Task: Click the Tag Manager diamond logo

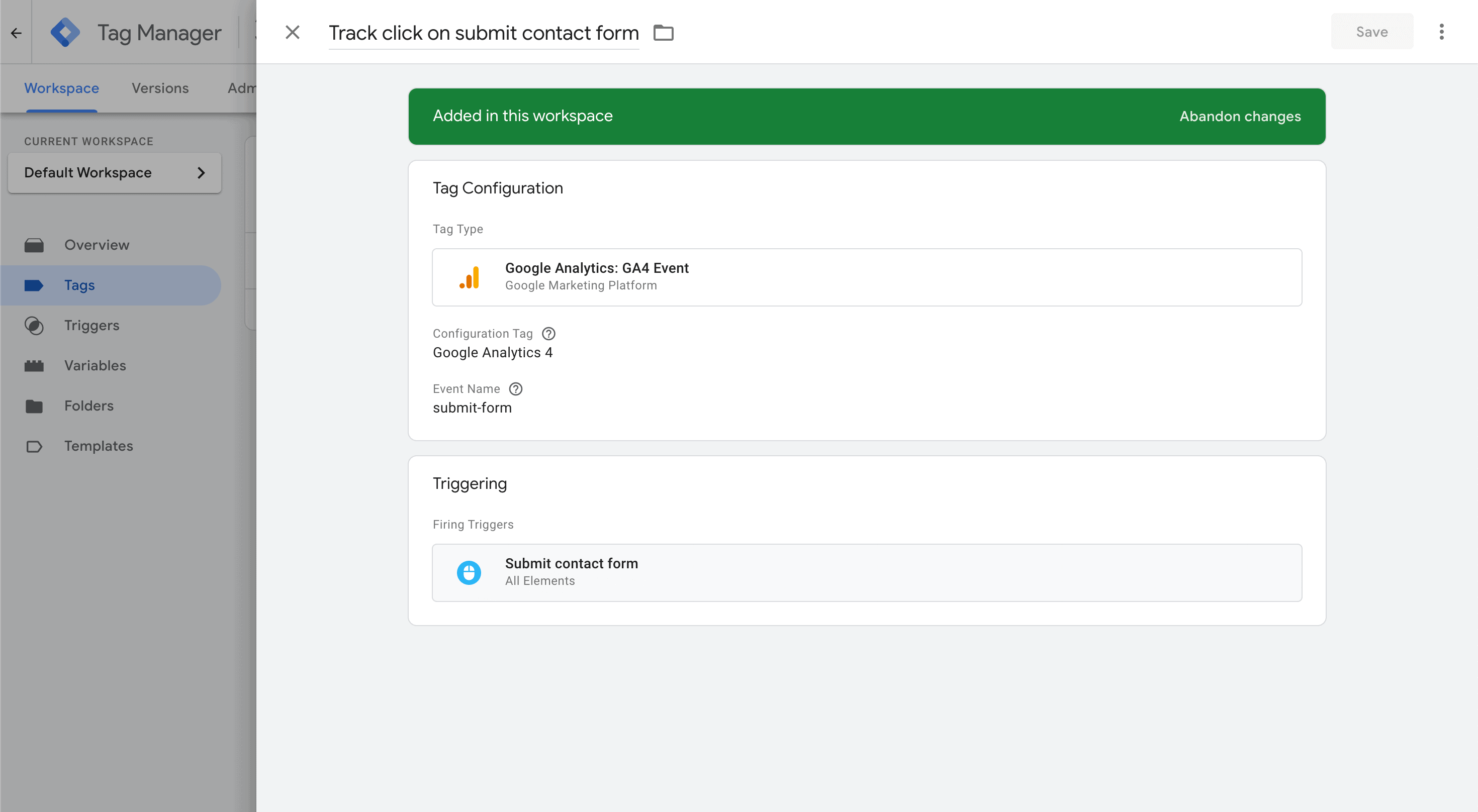Action: (x=65, y=33)
